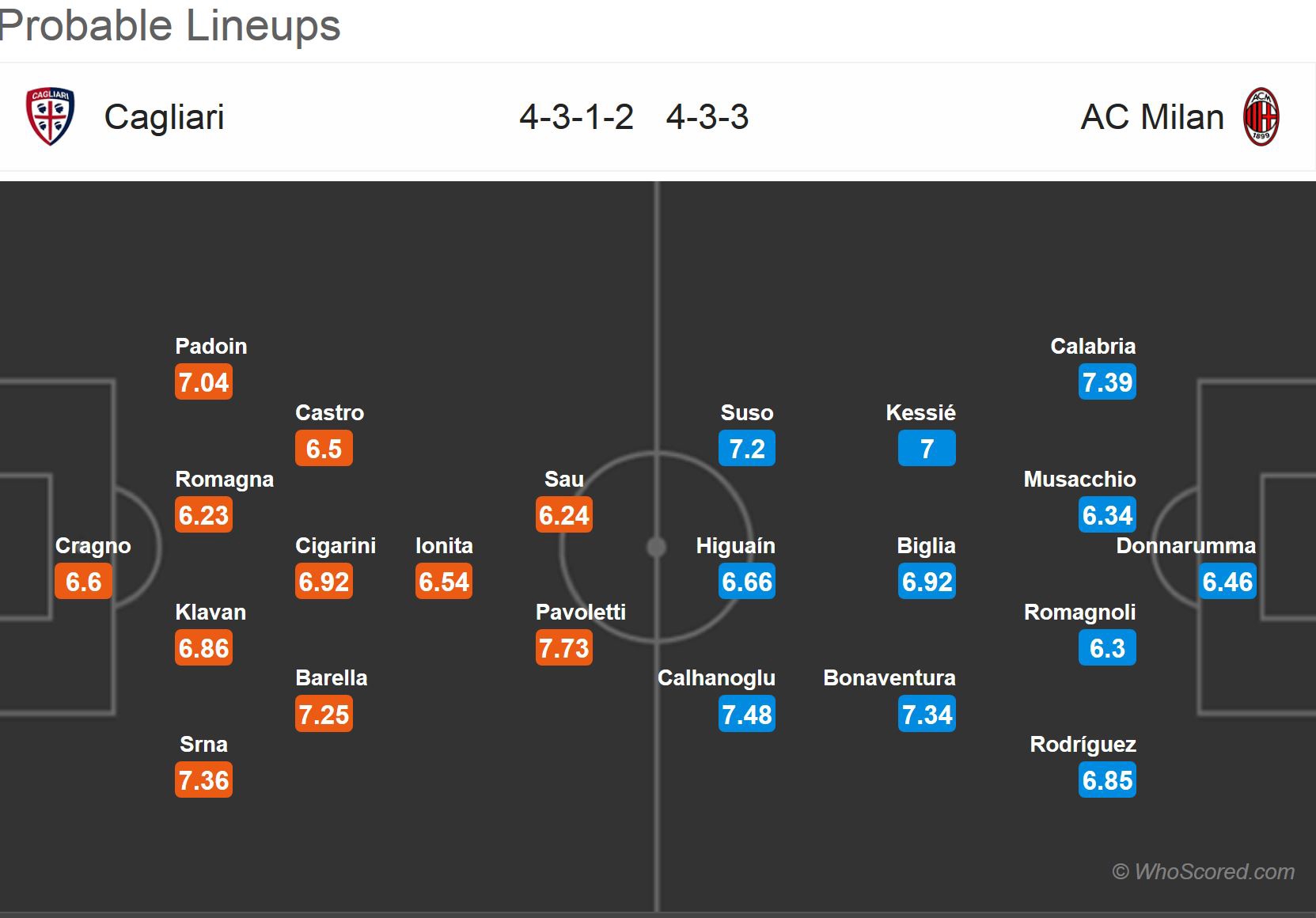Click the WhoScored.com watermark

click(1204, 871)
